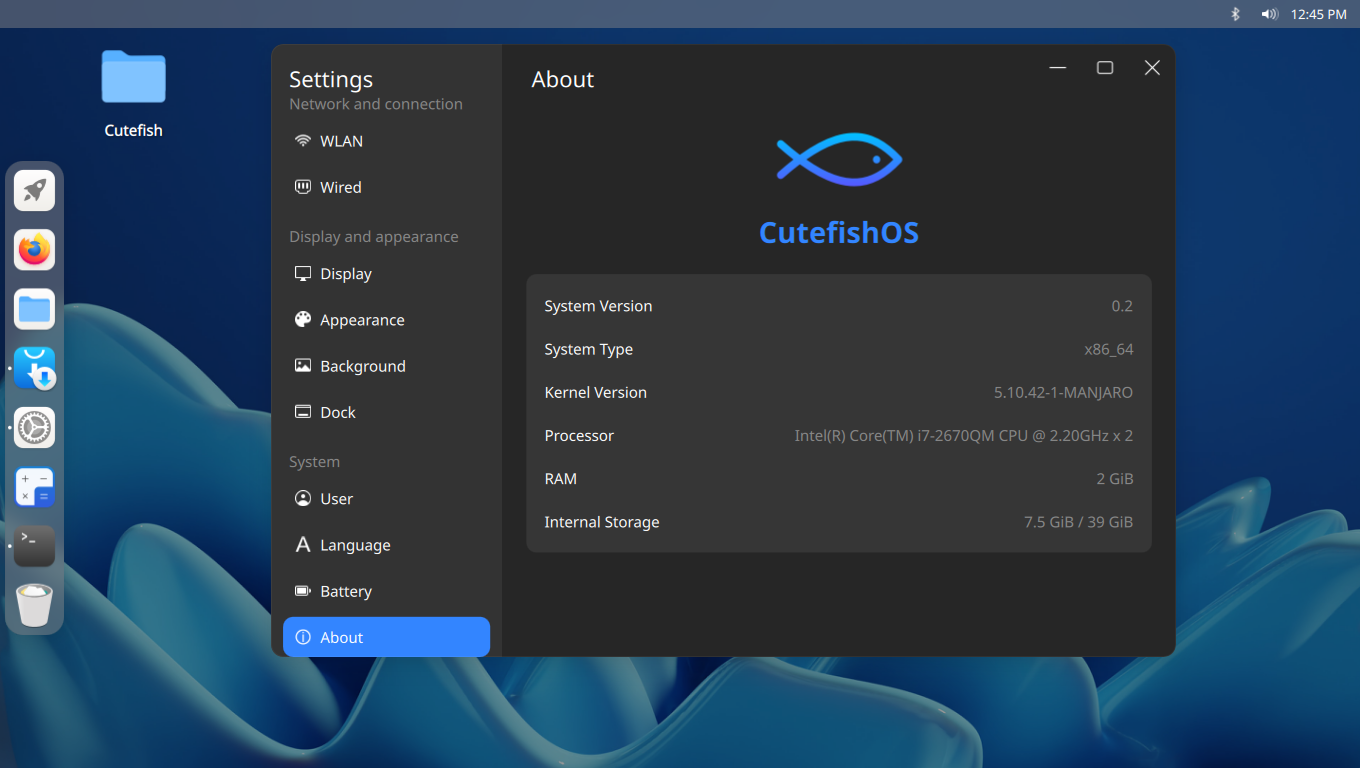Click the About info circle icon
This screenshot has width=1360, height=768.
coord(303,637)
